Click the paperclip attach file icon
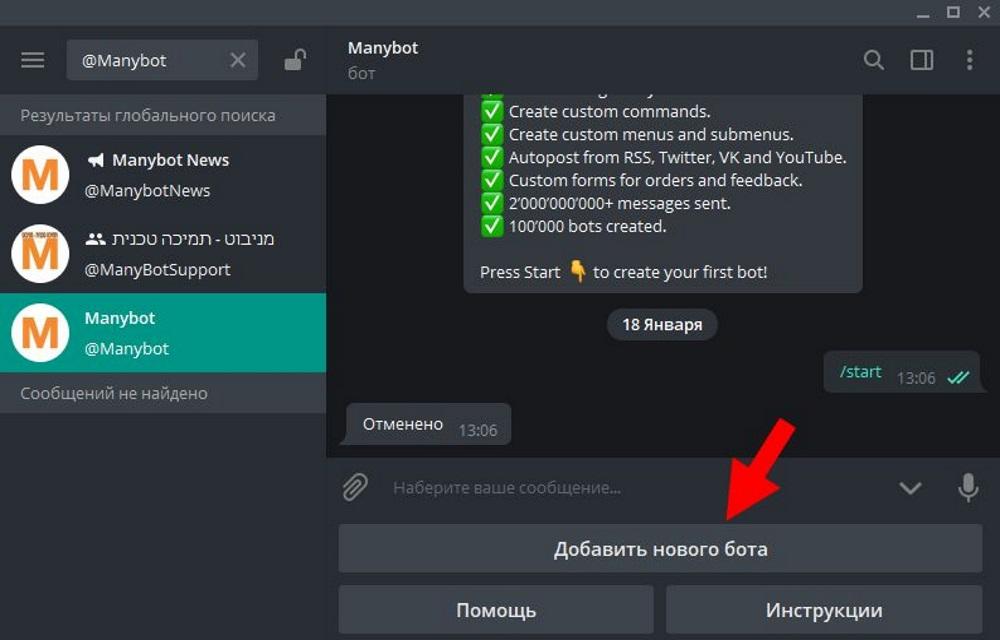Viewport: 1000px width, 640px height. point(355,488)
